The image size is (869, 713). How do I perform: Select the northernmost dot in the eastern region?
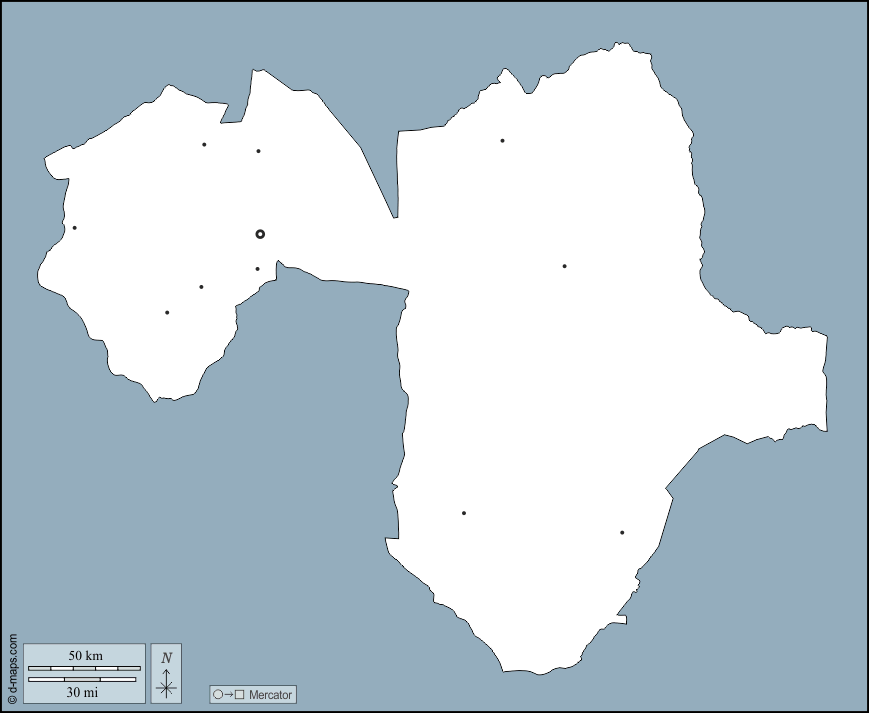(x=502, y=141)
